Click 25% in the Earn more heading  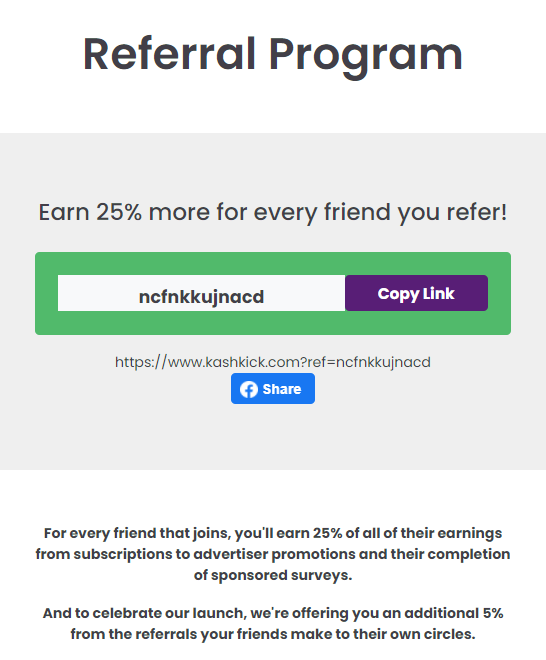(119, 211)
